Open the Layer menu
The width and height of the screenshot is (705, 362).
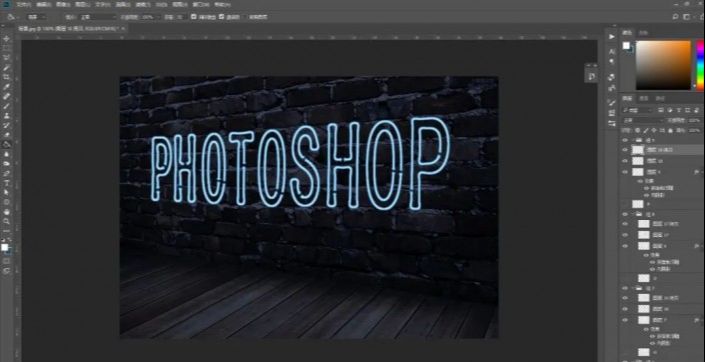coord(82,4)
